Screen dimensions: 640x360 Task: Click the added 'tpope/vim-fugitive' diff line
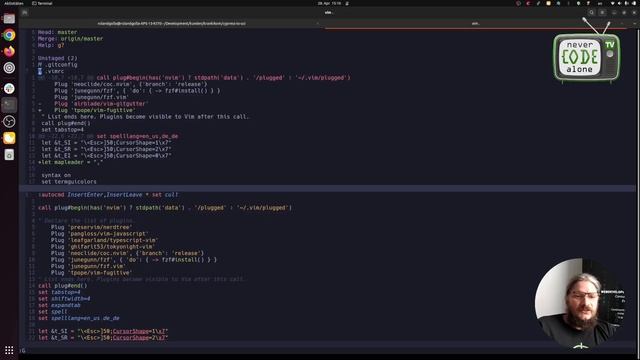coord(87,110)
